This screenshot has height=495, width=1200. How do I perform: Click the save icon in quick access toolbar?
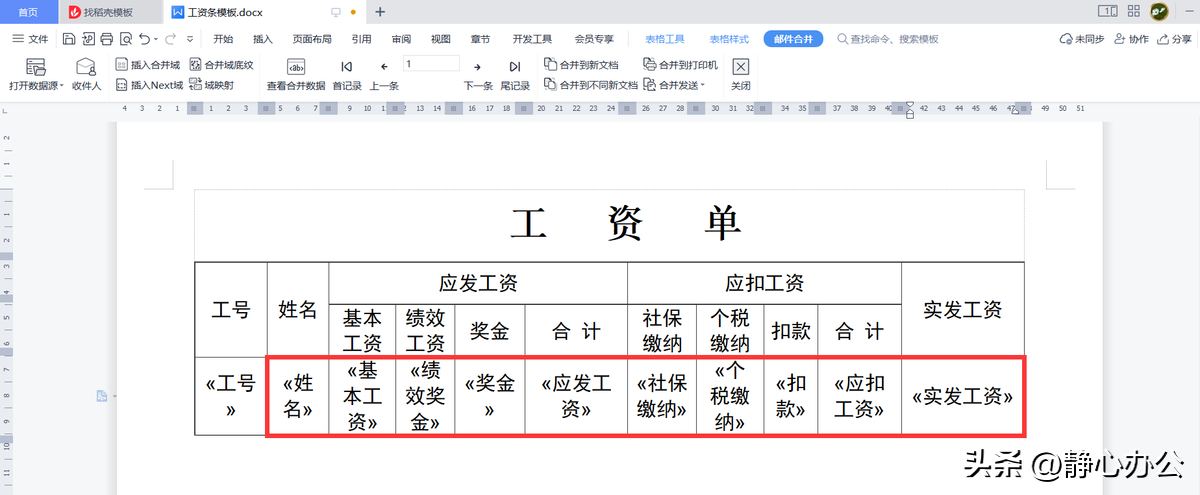click(69, 39)
